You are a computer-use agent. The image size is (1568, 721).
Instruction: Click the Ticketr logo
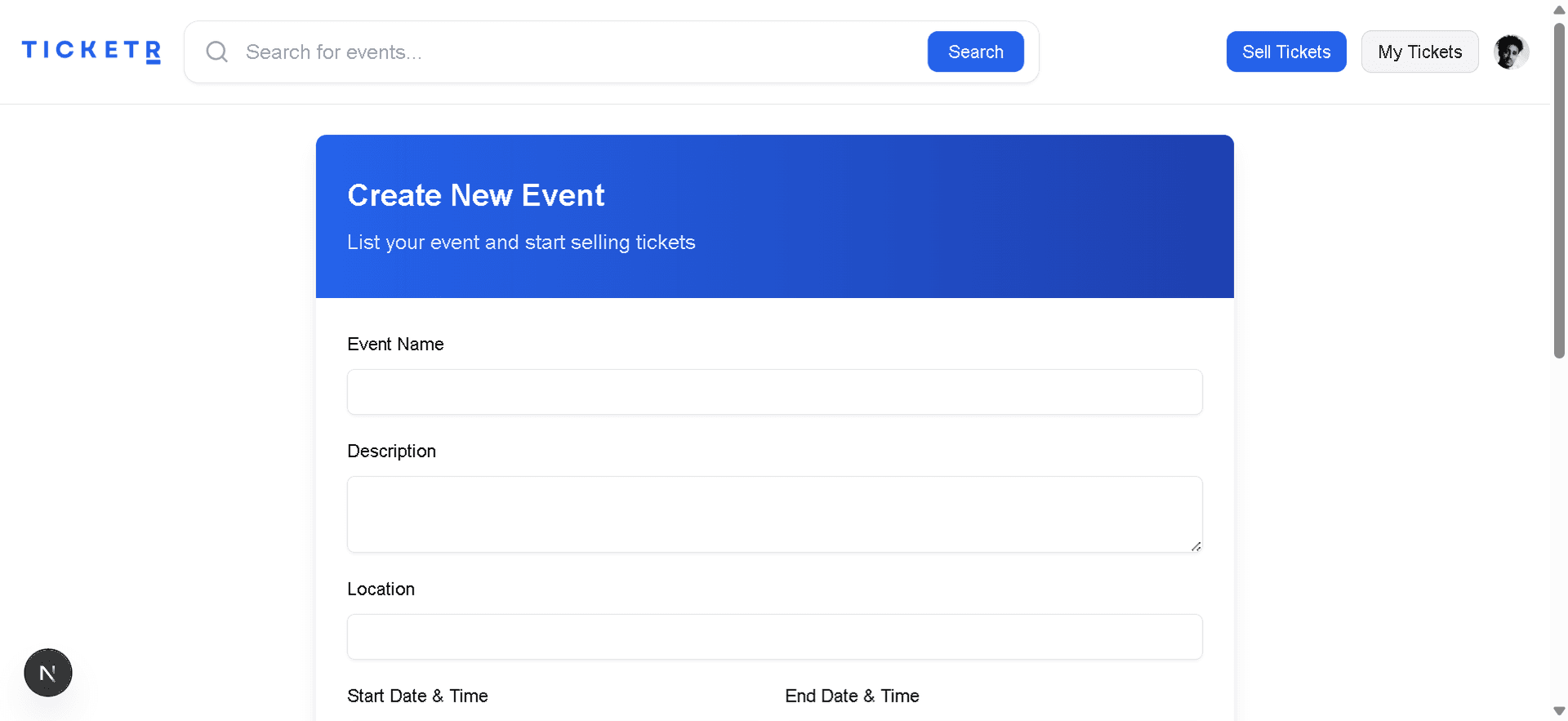pyautogui.click(x=91, y=51)
